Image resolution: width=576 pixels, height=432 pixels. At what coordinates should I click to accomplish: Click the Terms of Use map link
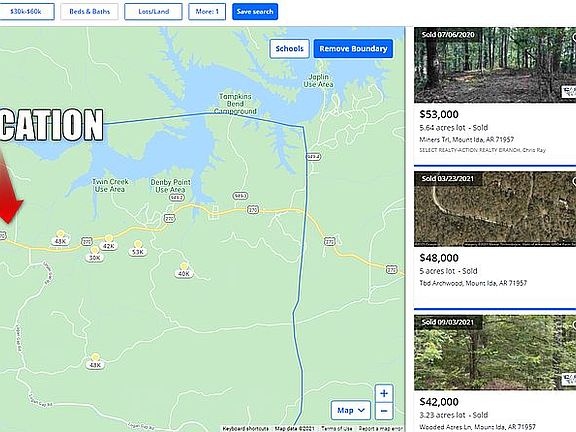(336, 428)
